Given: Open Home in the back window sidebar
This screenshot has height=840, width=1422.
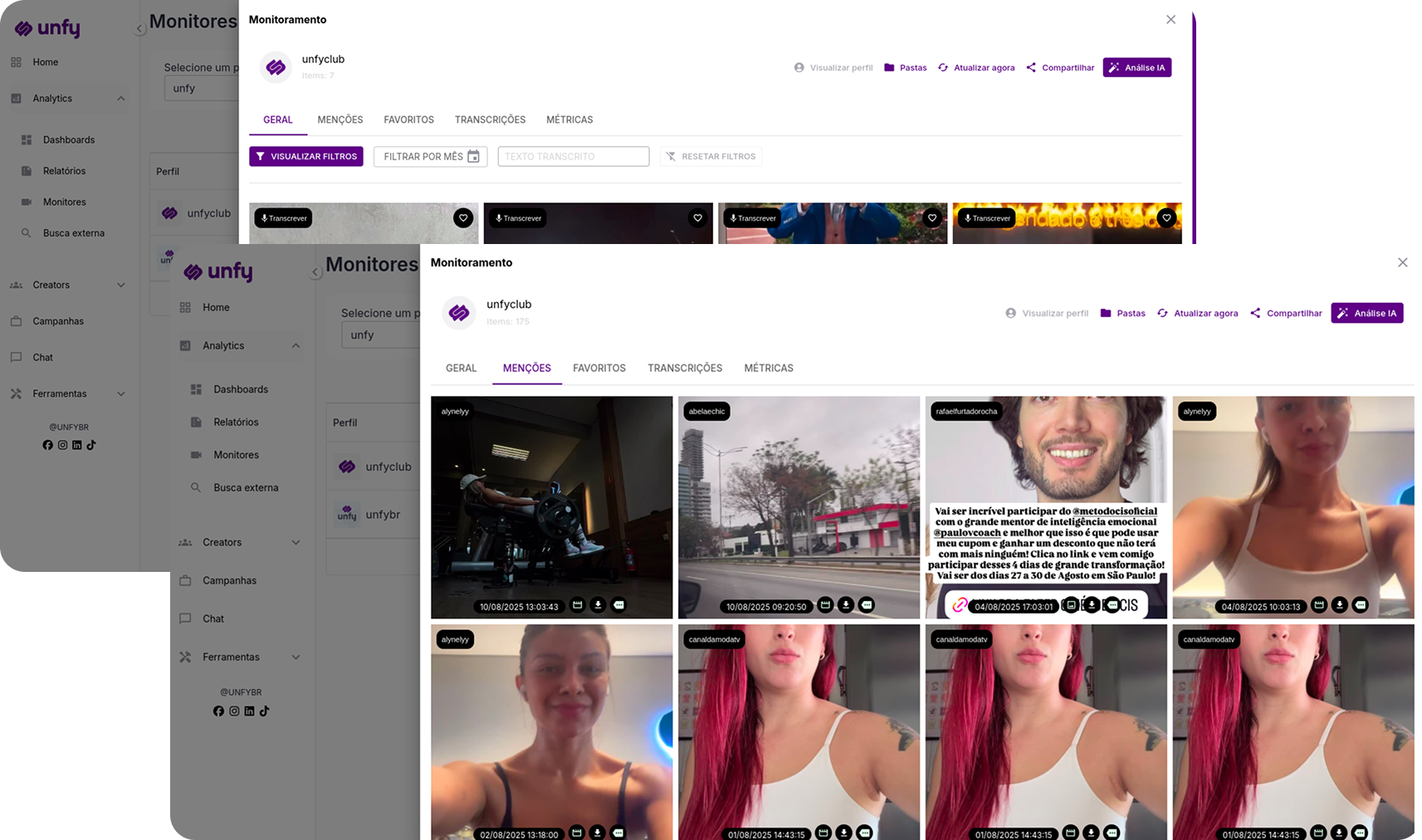Looking at the screenshot, I should pos(45,62).
